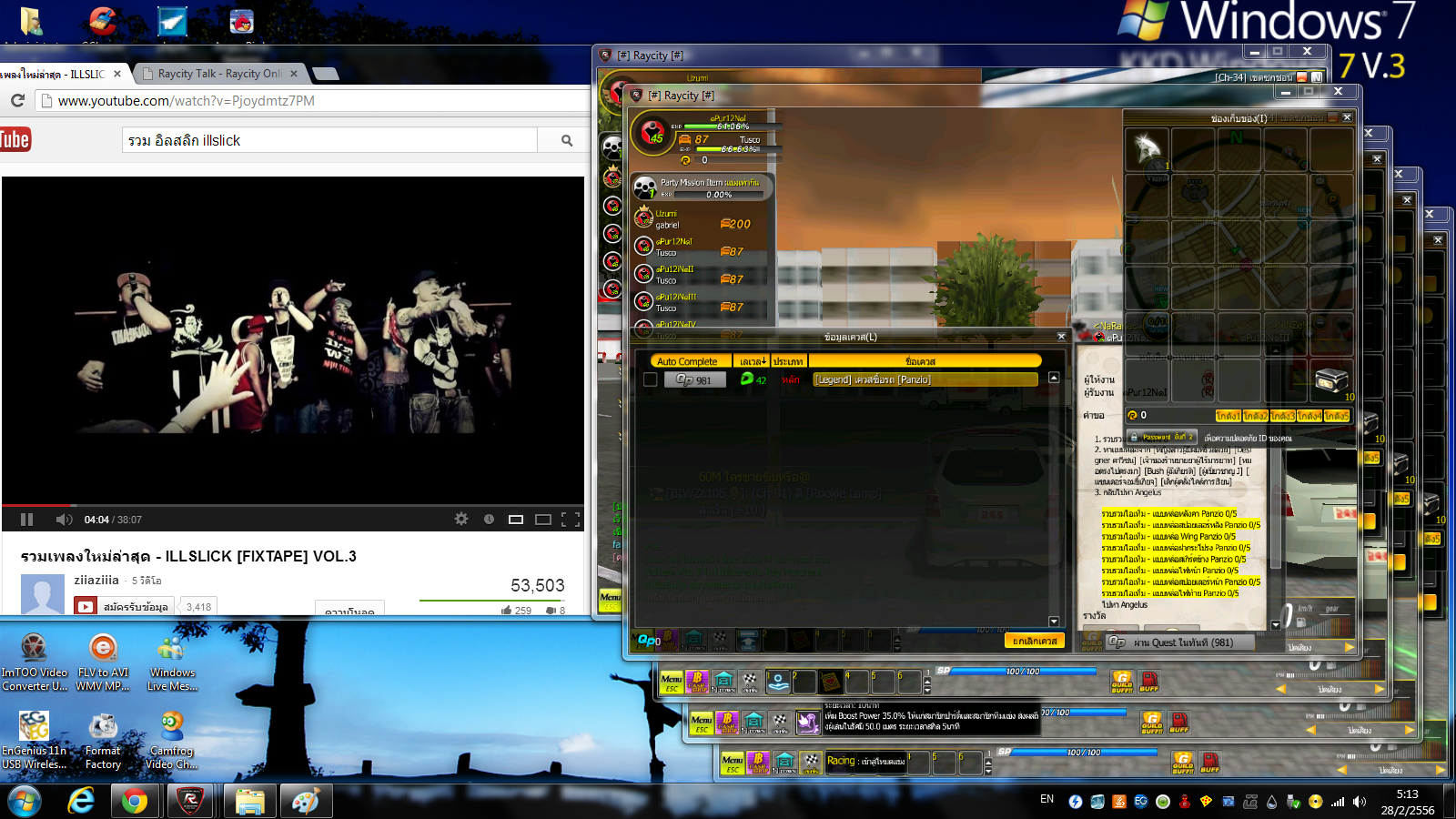This screenshot has width=1456, height=819.
Task: Click the Party Mission Item panel
Action: click(x=703, y=187)
